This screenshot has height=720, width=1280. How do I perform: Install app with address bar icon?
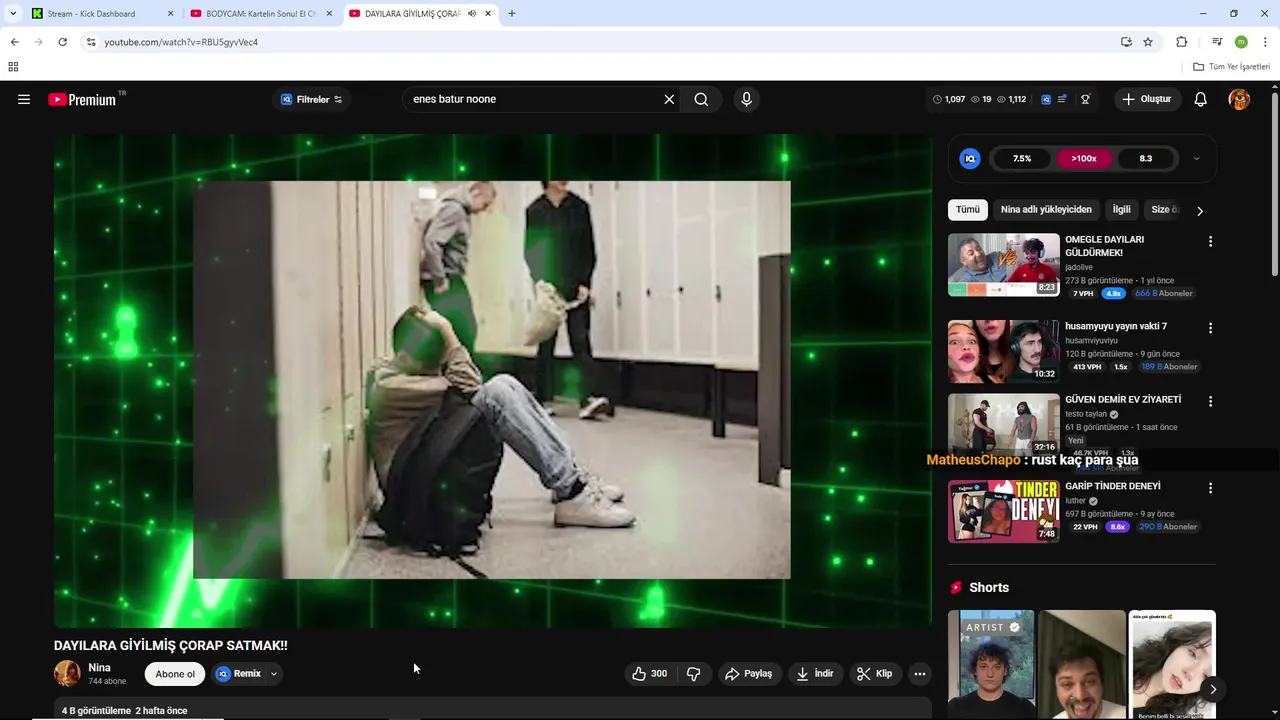(x=1126, y=42)
